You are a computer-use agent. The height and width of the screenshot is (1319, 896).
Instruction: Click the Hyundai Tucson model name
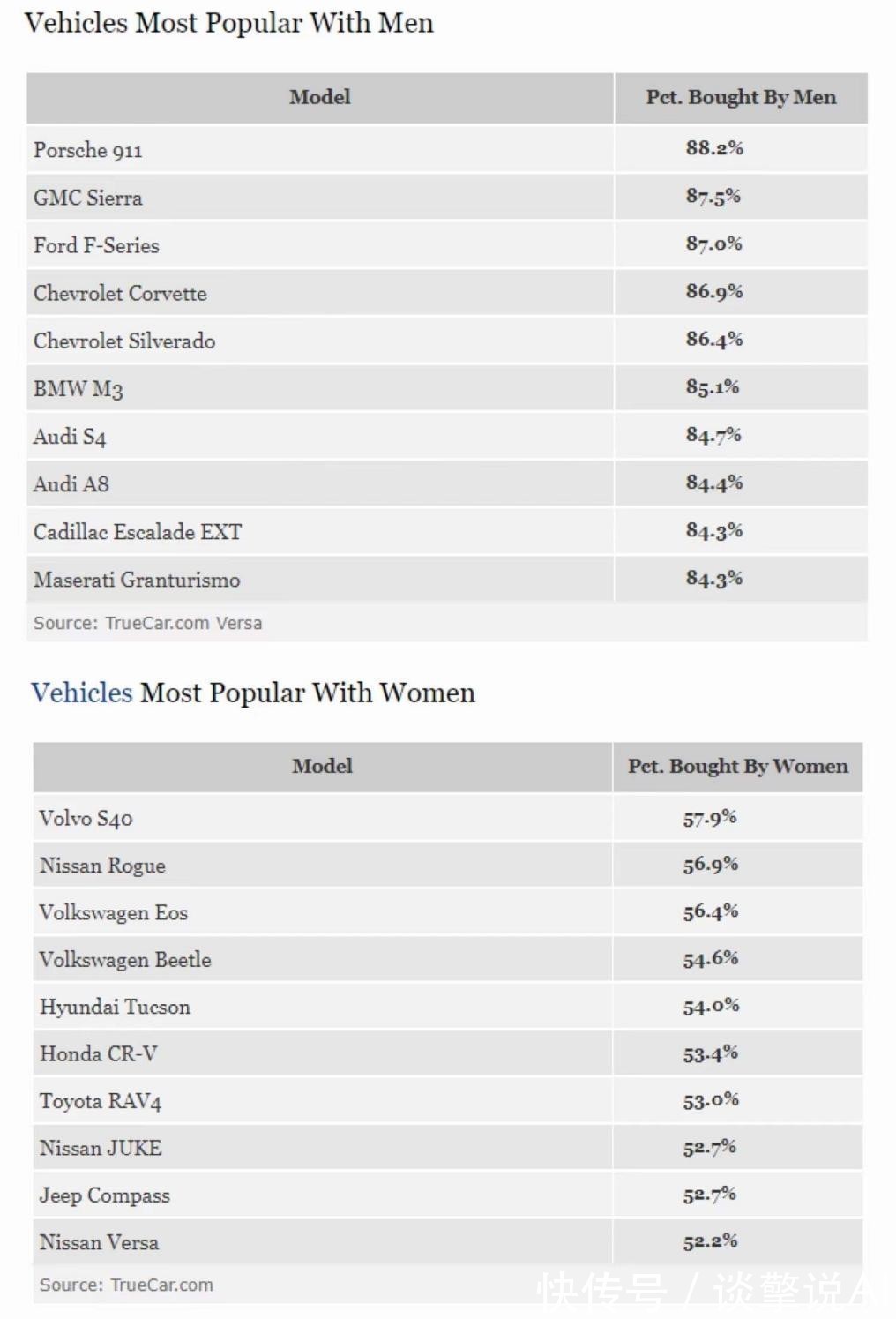[x=115, y=1007]
